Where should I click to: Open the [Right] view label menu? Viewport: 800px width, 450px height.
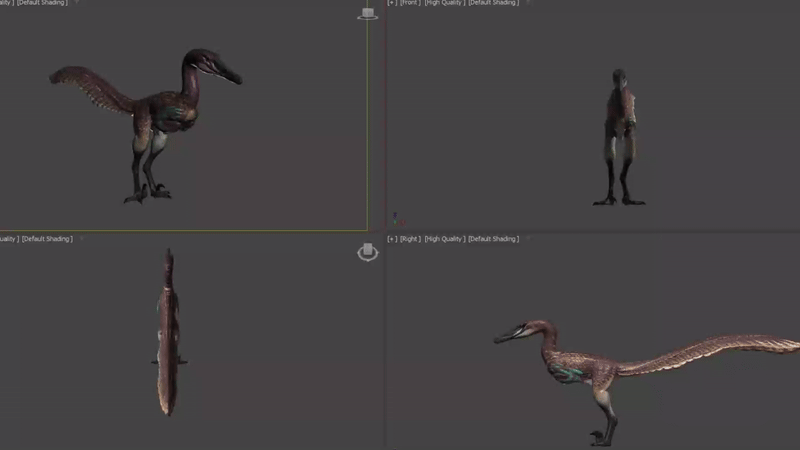click(410, 240)
